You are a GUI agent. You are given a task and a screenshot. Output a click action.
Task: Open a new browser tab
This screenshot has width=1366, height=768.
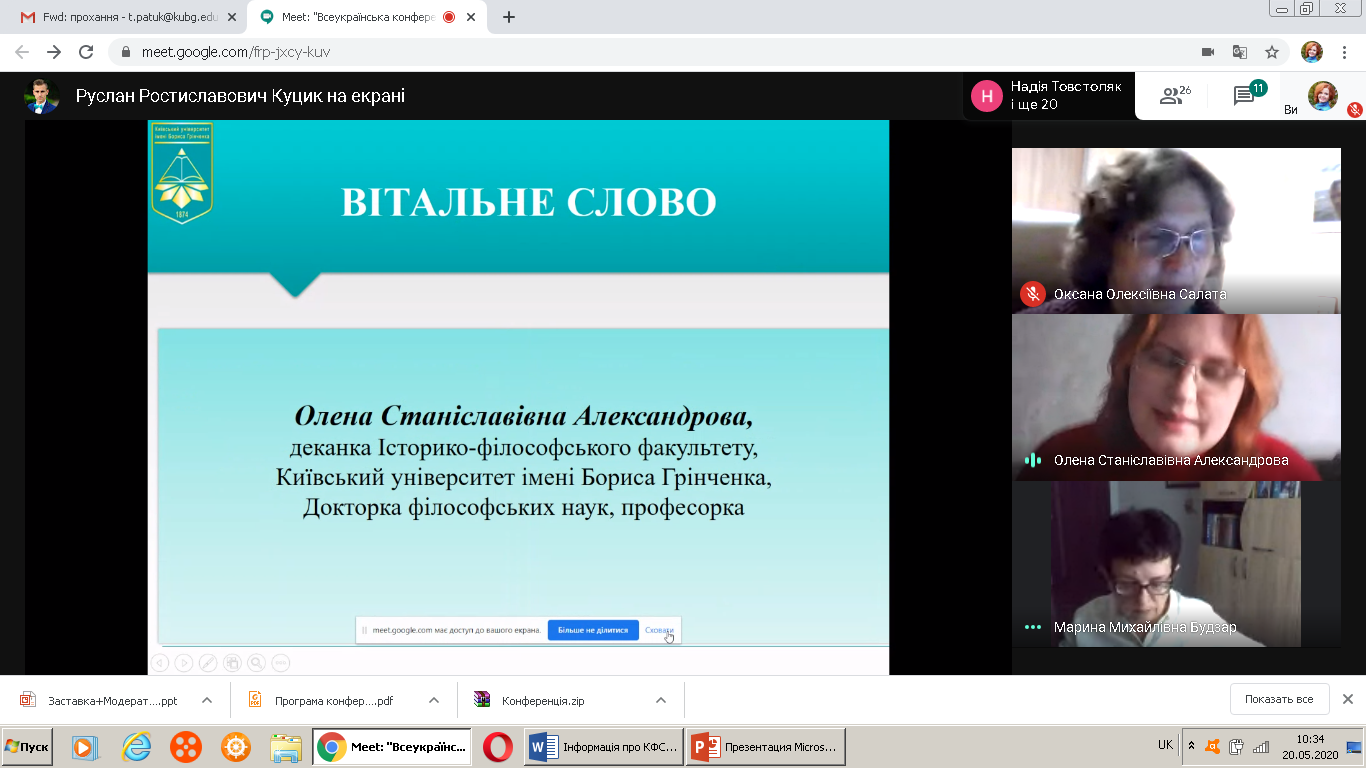[509, 17]
